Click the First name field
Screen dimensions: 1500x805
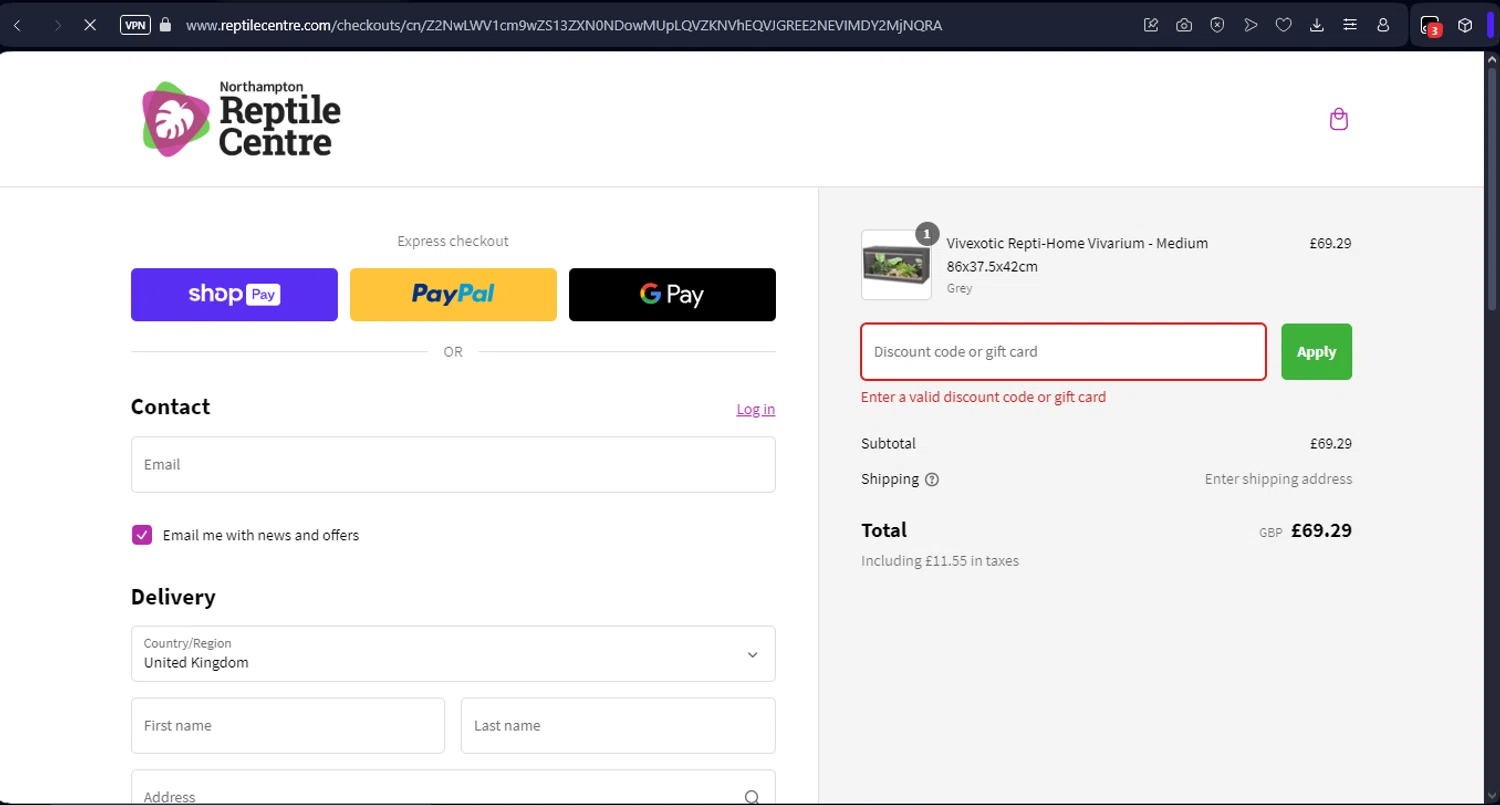288,726
